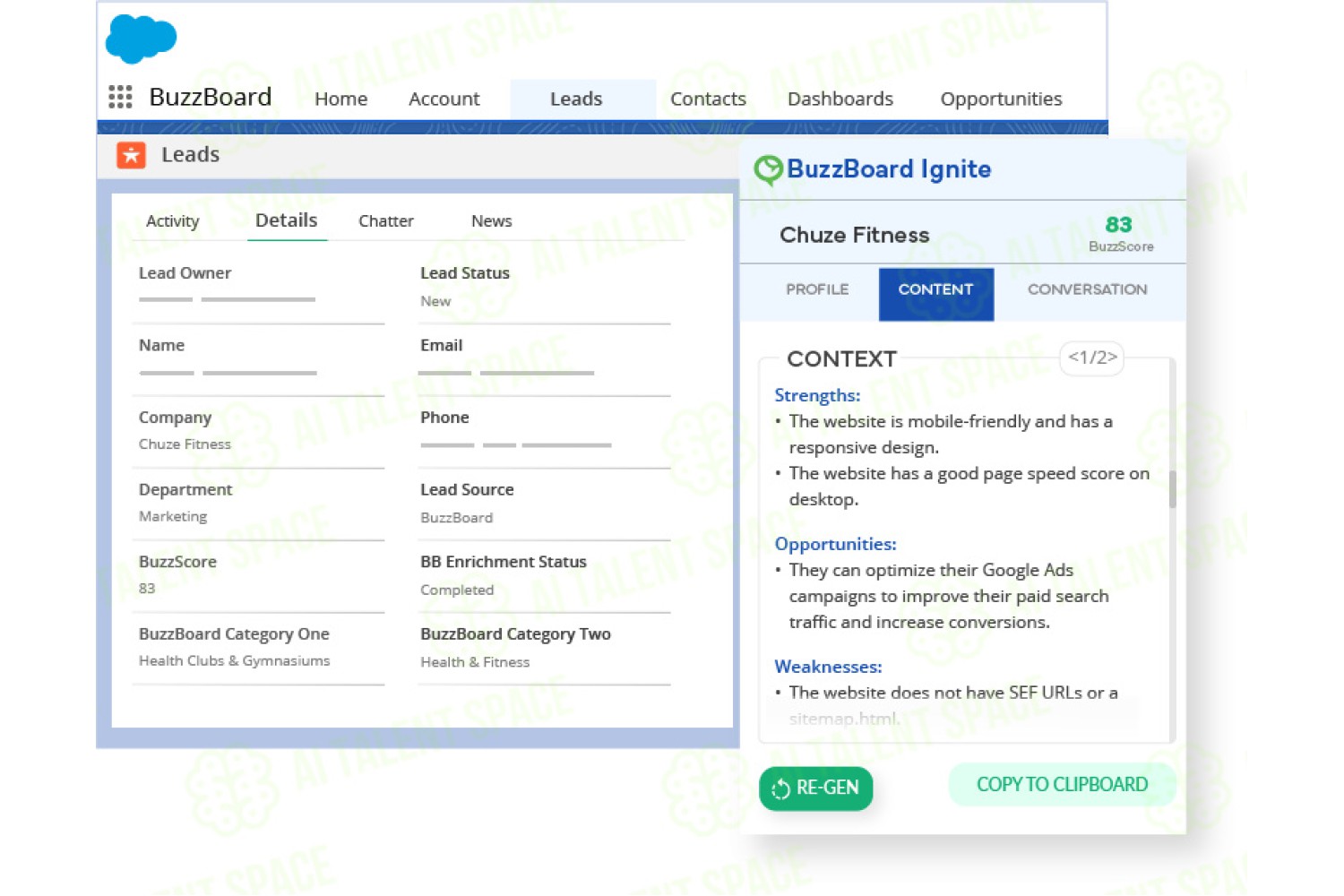Click the Lead Source value BuzzBoard
This screenshot has width=1344, height=896.
pos(456,518)
